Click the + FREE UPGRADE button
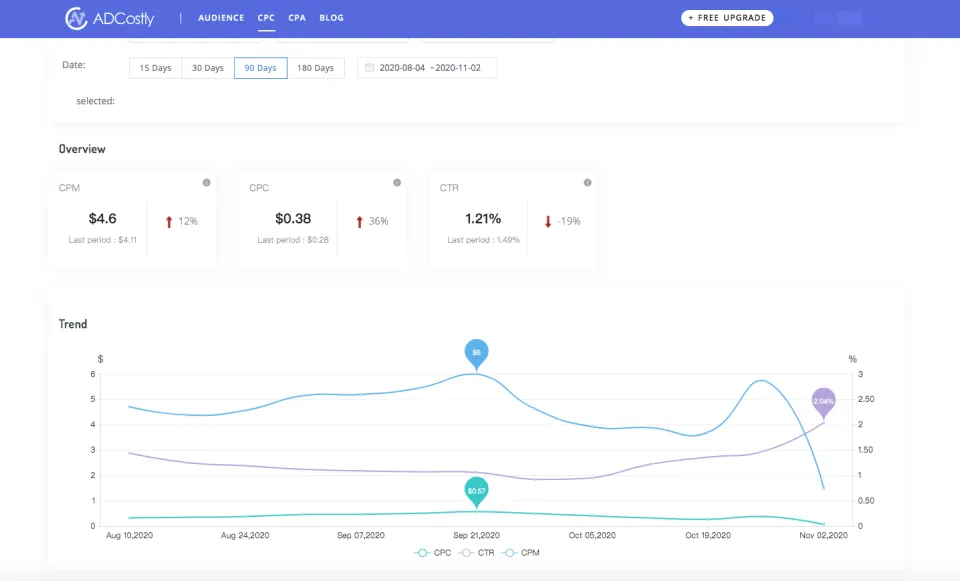This screenshot has width=960, height=581. (x=727, y=18)
